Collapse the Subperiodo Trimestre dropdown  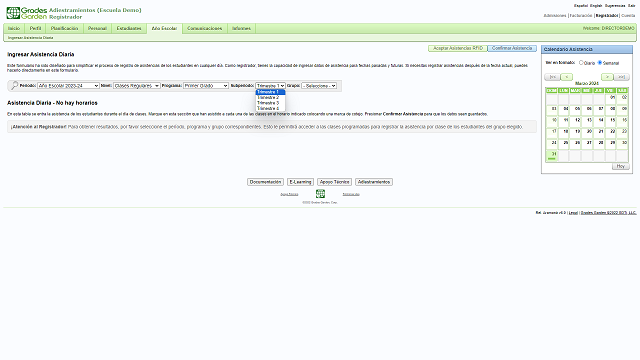tap(270, 86)
